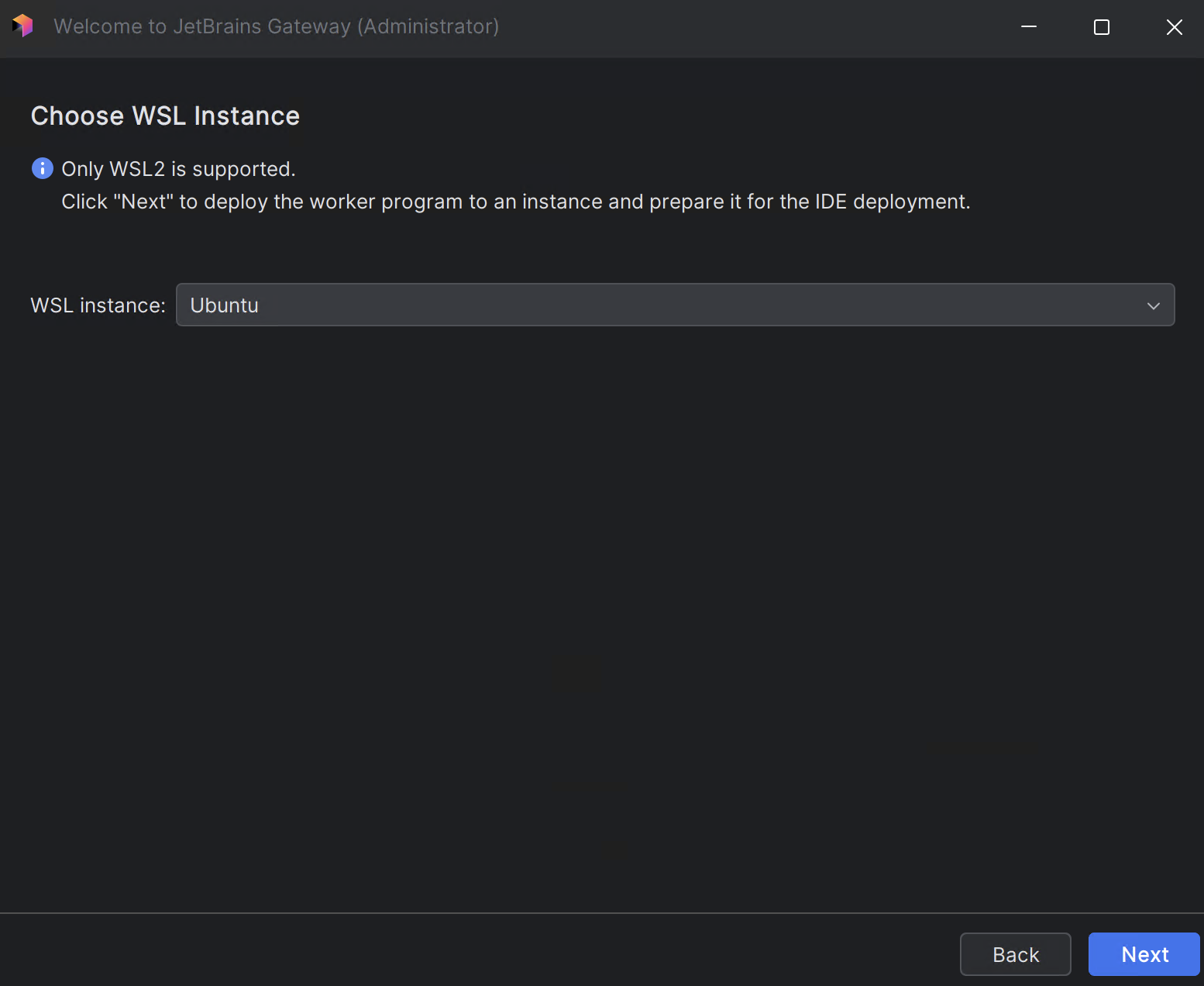Click the WSL instance label

click(x=98, y=305)
